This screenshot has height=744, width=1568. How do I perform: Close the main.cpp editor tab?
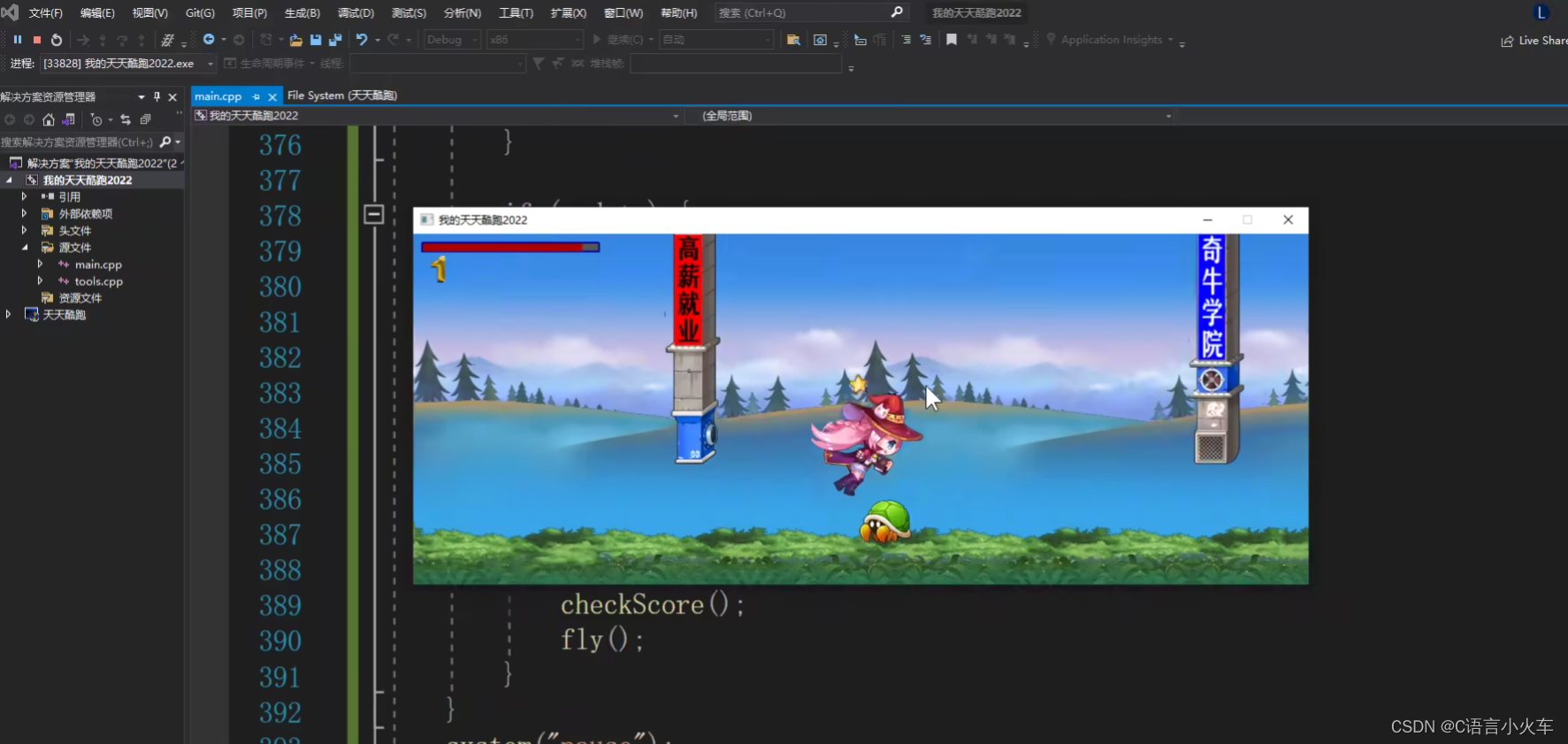tap(272, 96)
